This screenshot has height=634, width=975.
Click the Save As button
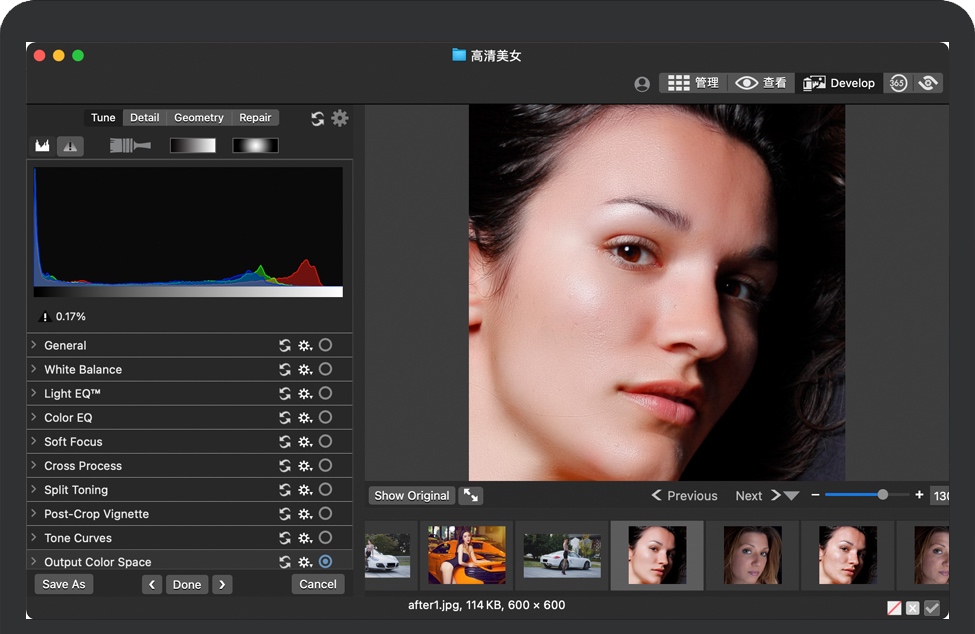pos(64,584)
